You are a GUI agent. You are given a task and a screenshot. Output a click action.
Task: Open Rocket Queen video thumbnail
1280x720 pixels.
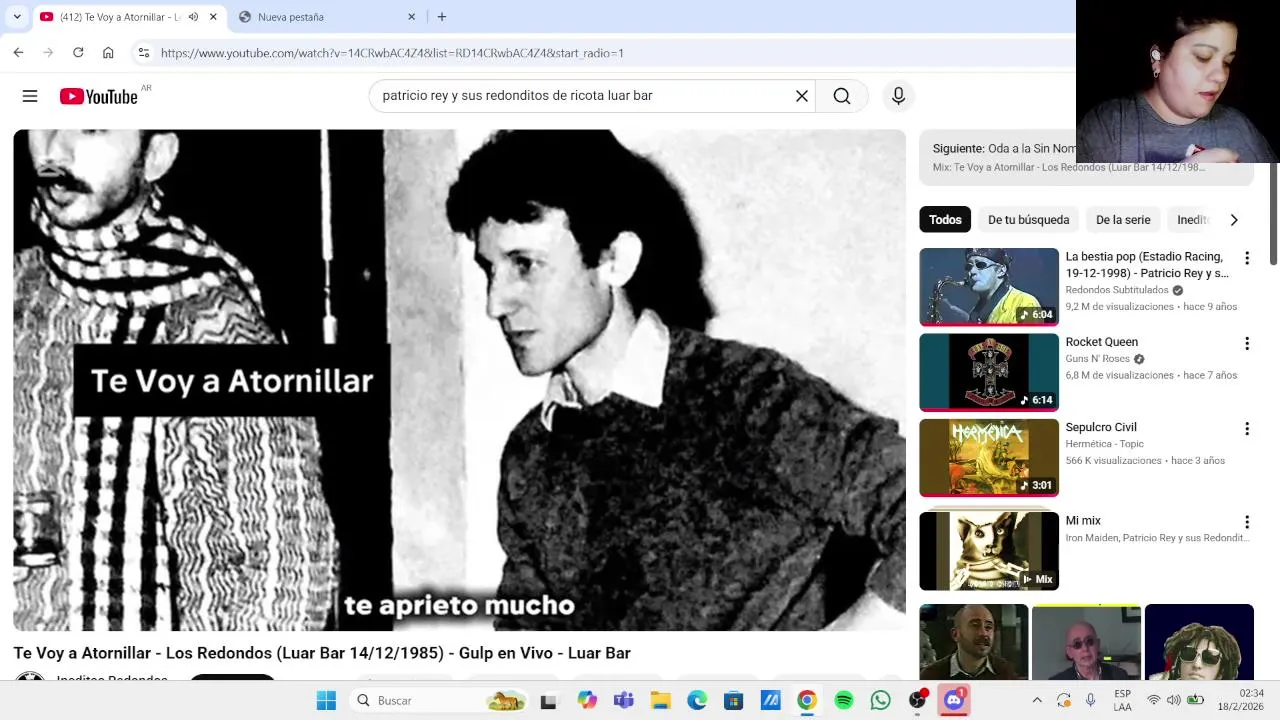click(x=989, y=372)
